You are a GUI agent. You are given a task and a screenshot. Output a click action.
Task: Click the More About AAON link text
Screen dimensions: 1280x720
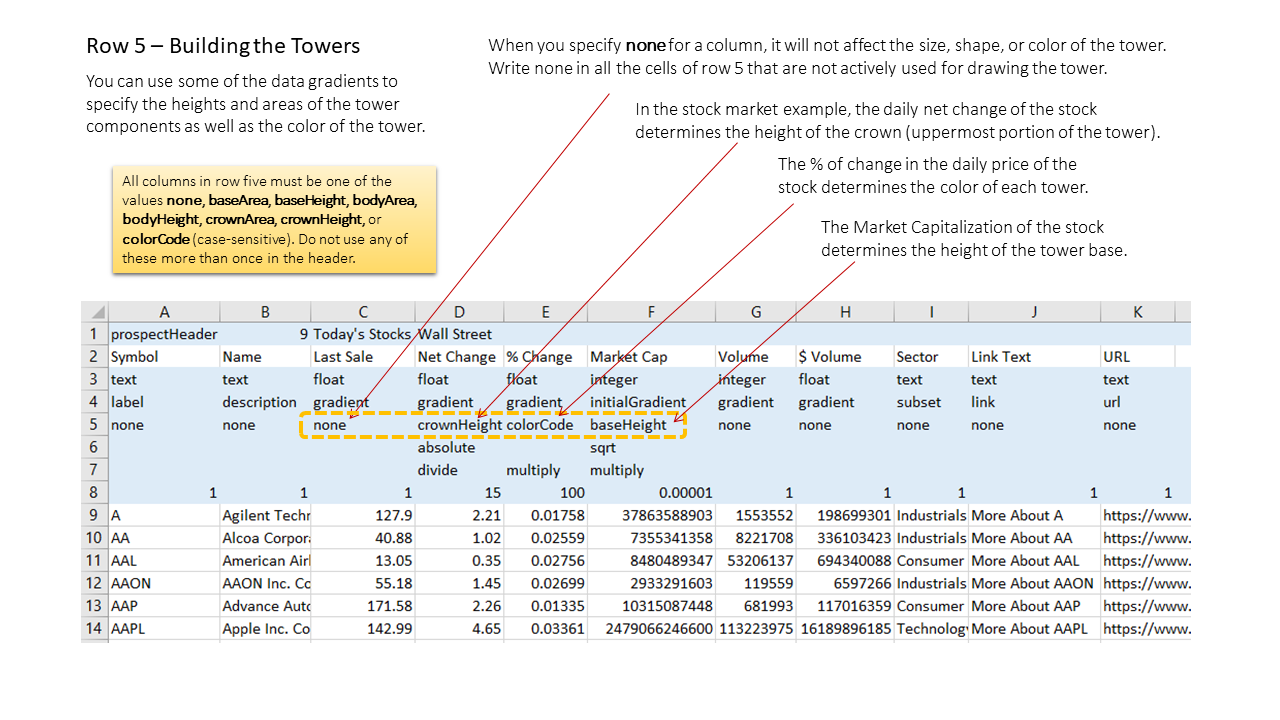pyautogui.click(x=1034, y=583)
